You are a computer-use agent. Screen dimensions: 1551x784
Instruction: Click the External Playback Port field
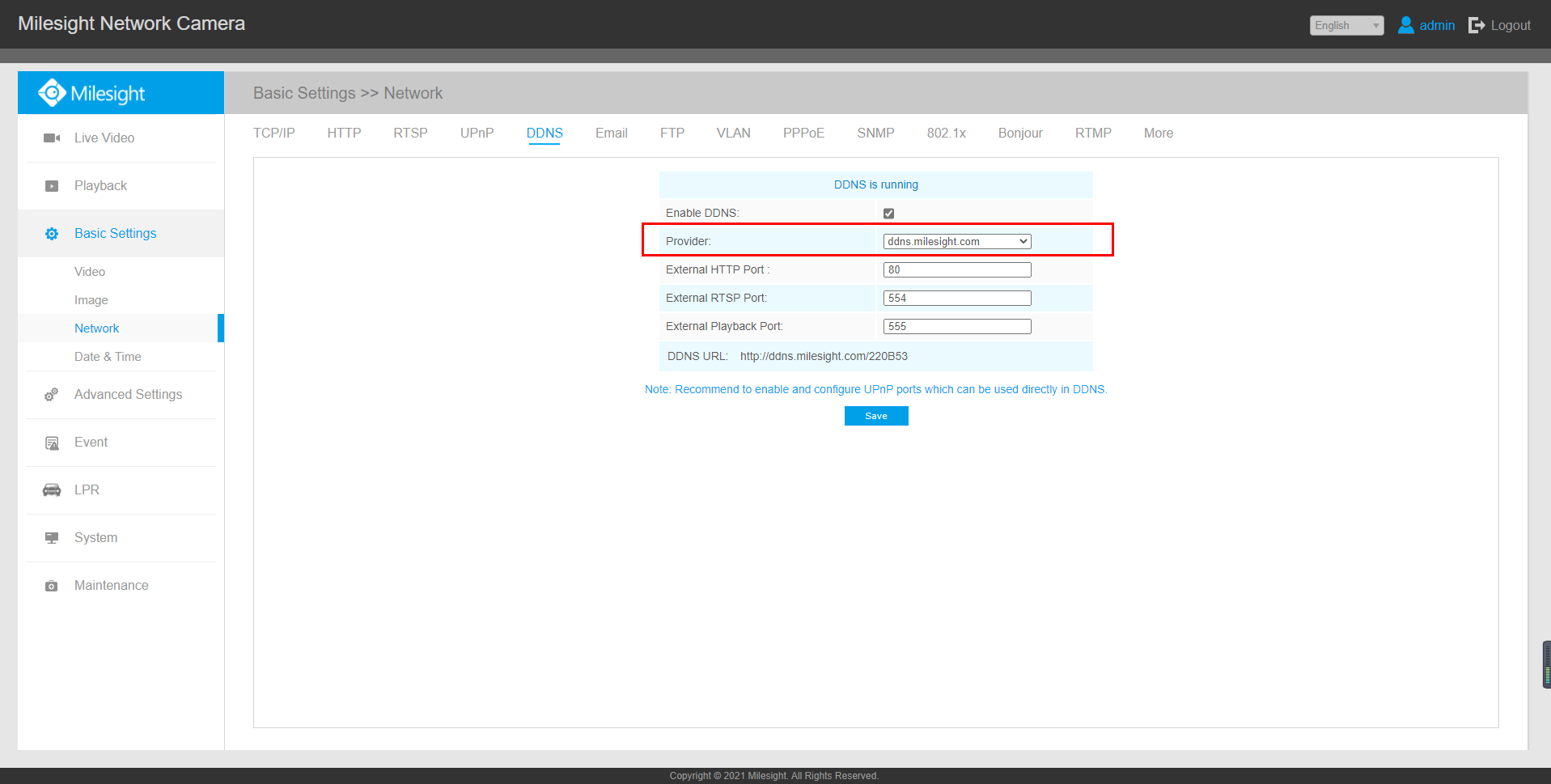(x=957, y=327)
